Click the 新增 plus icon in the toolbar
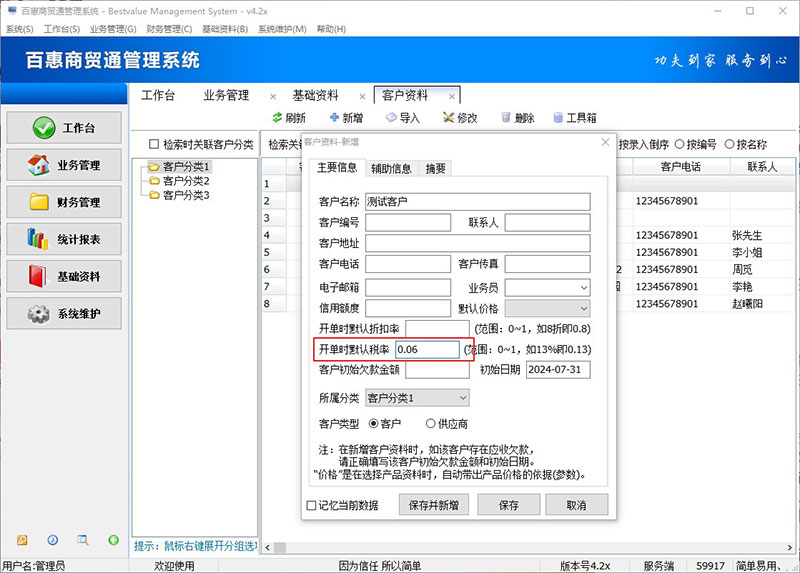Screen dimensions: 800x573 click(x=335, y=118)
